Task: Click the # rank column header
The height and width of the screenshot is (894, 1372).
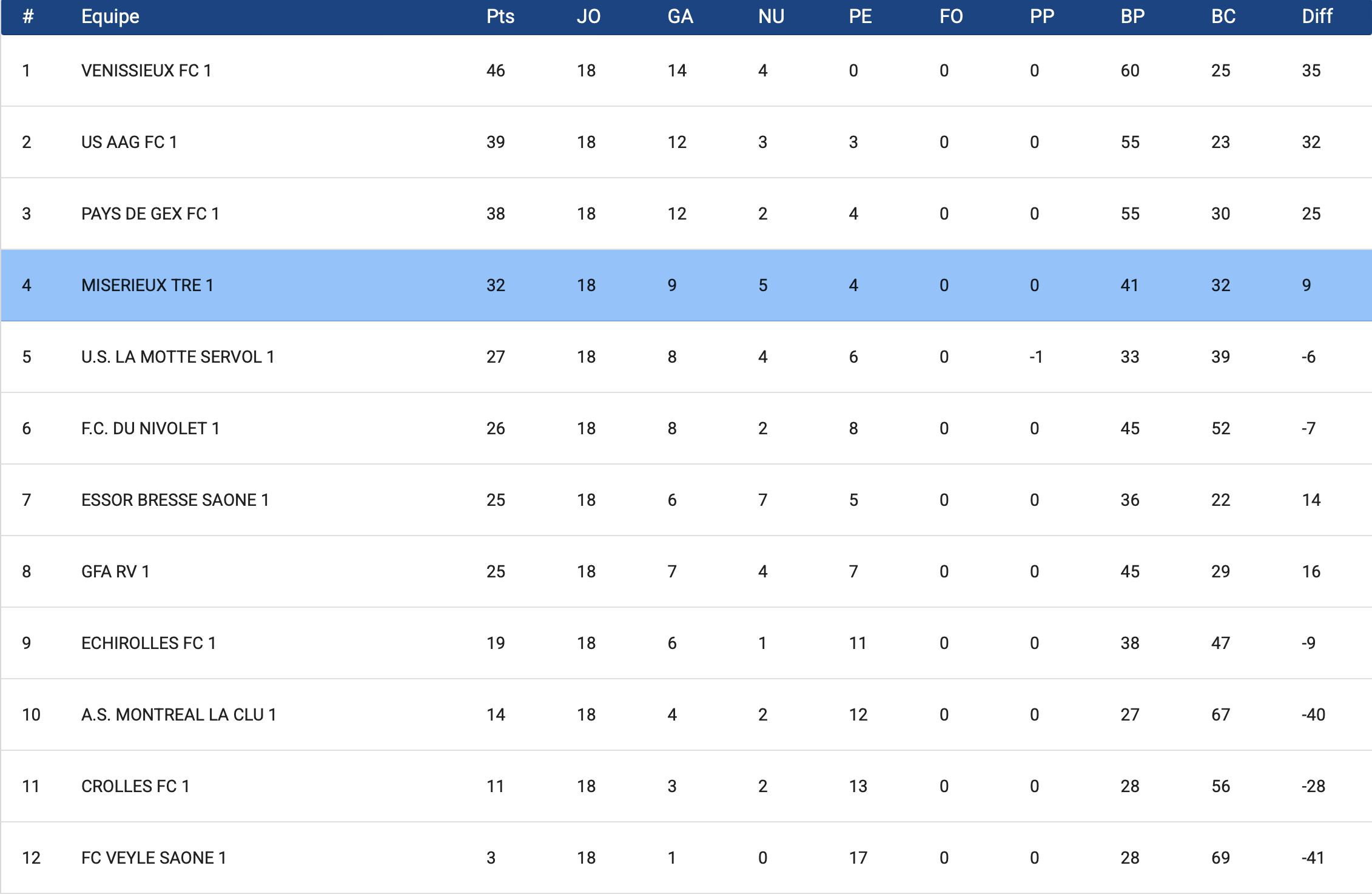Action: coord(28,16)
